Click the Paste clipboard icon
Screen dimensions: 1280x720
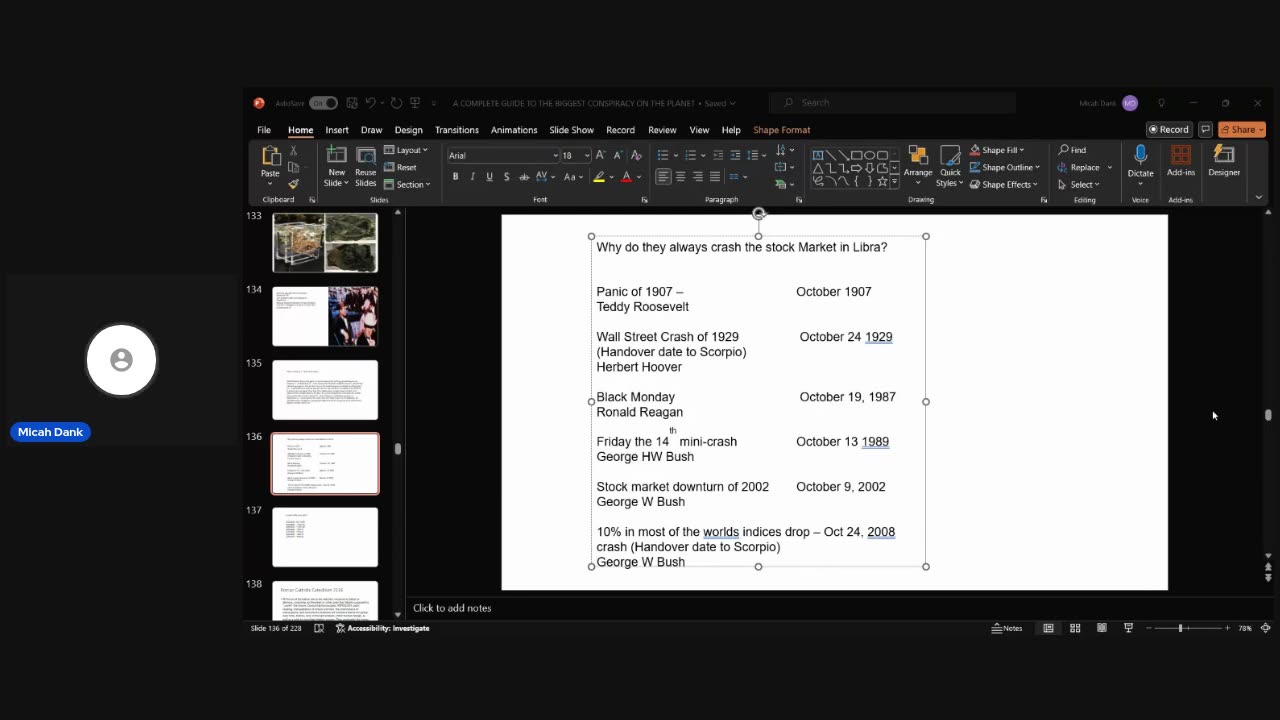[271, 156]
